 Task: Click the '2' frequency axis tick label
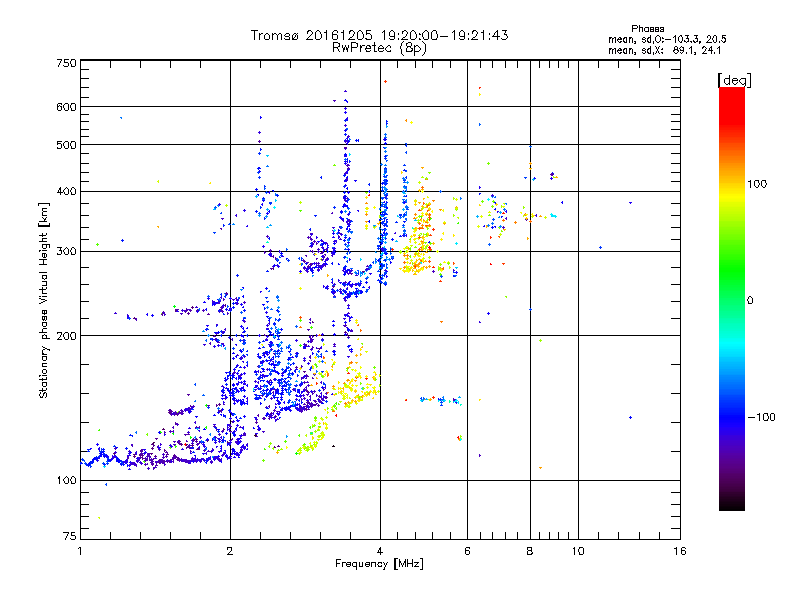pos(230,551)
